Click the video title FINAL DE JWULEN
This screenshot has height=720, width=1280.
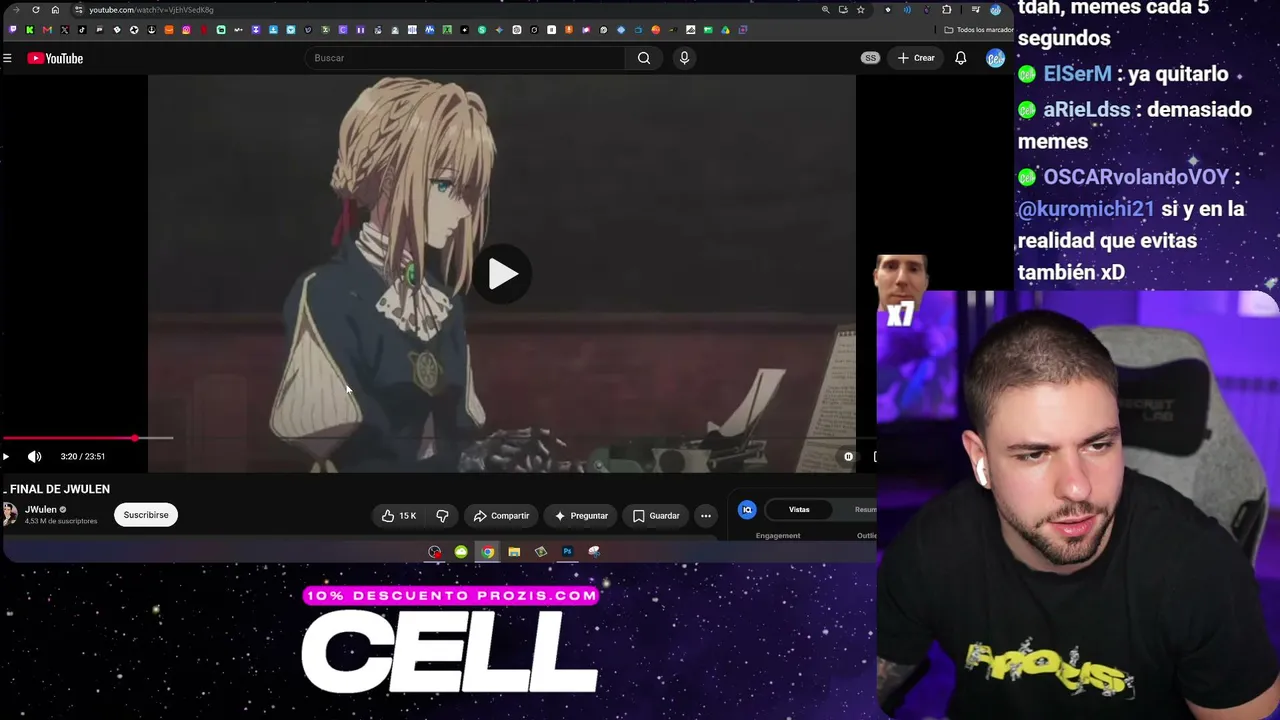[x=60, y=489]
